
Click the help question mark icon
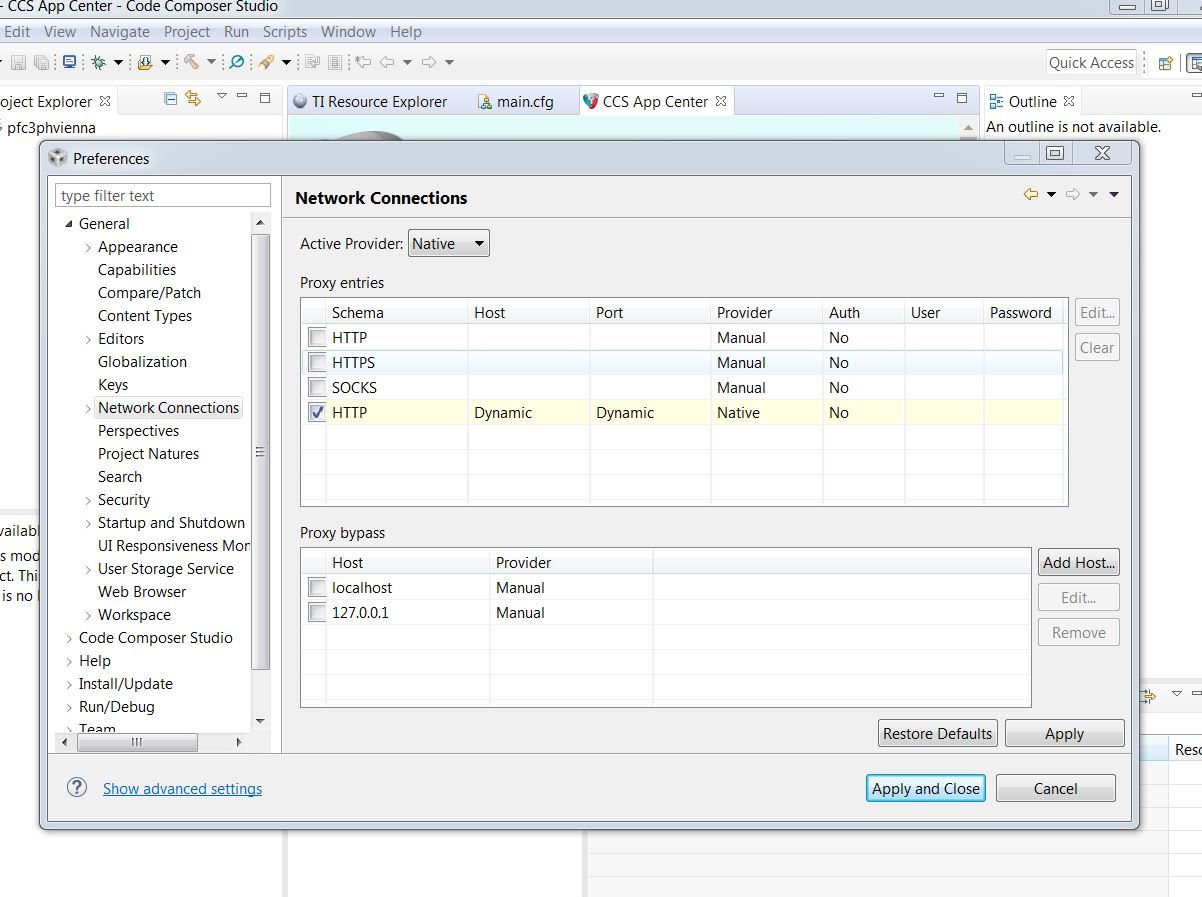coord(77,788)
